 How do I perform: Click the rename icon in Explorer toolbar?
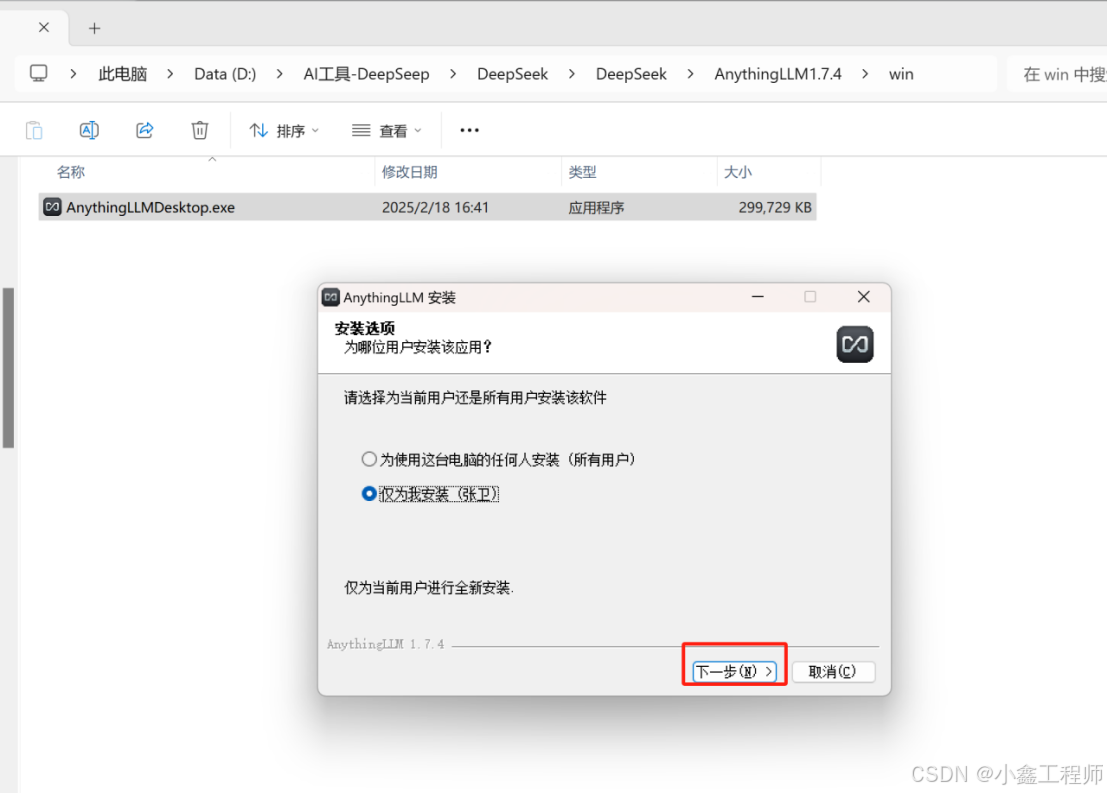coord(89,131)
